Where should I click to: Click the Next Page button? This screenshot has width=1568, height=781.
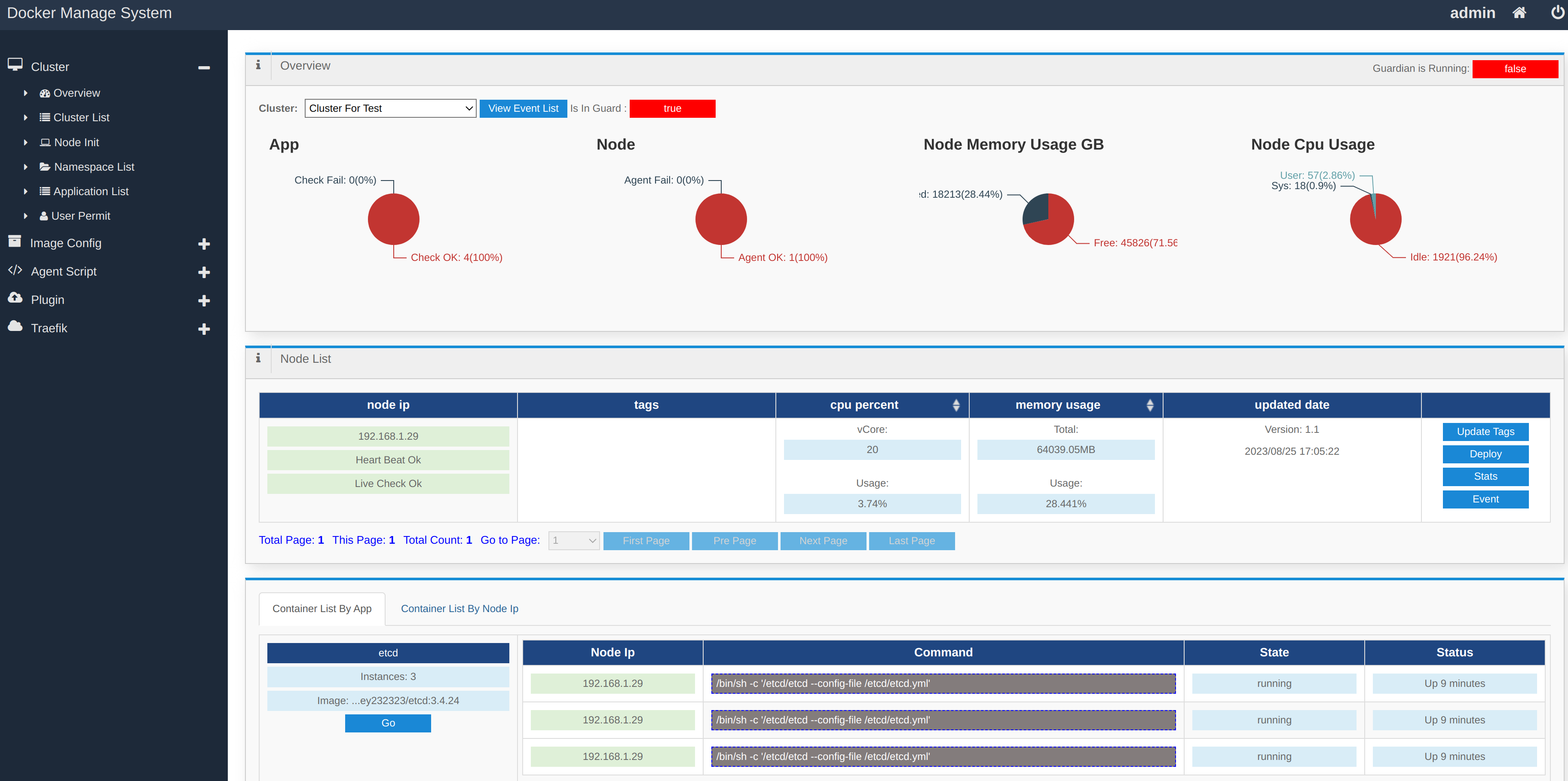coord(823,541)
